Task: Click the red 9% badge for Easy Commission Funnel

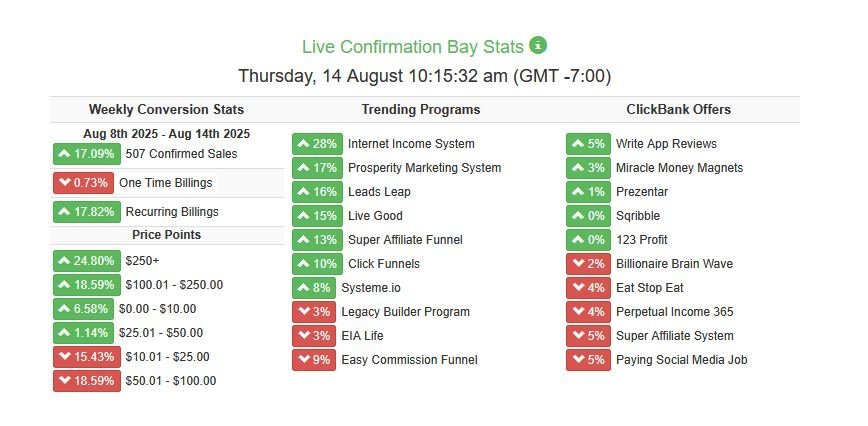Action: (x=314, y=360)
